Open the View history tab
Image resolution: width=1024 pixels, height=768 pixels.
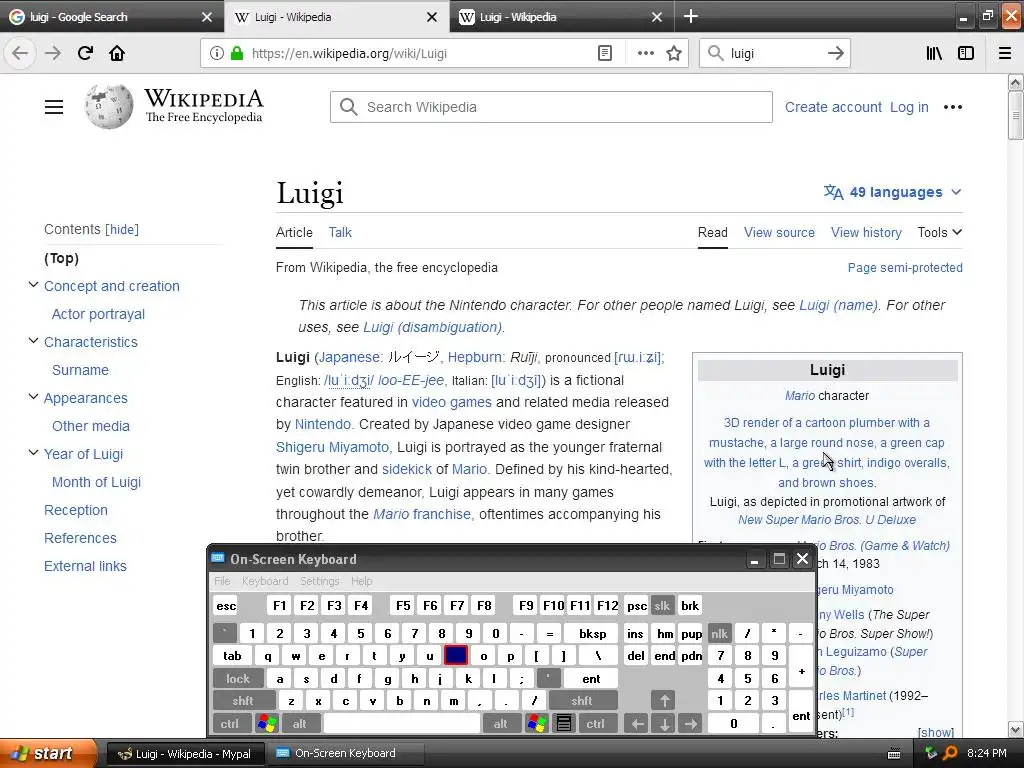tap(866, 232)
